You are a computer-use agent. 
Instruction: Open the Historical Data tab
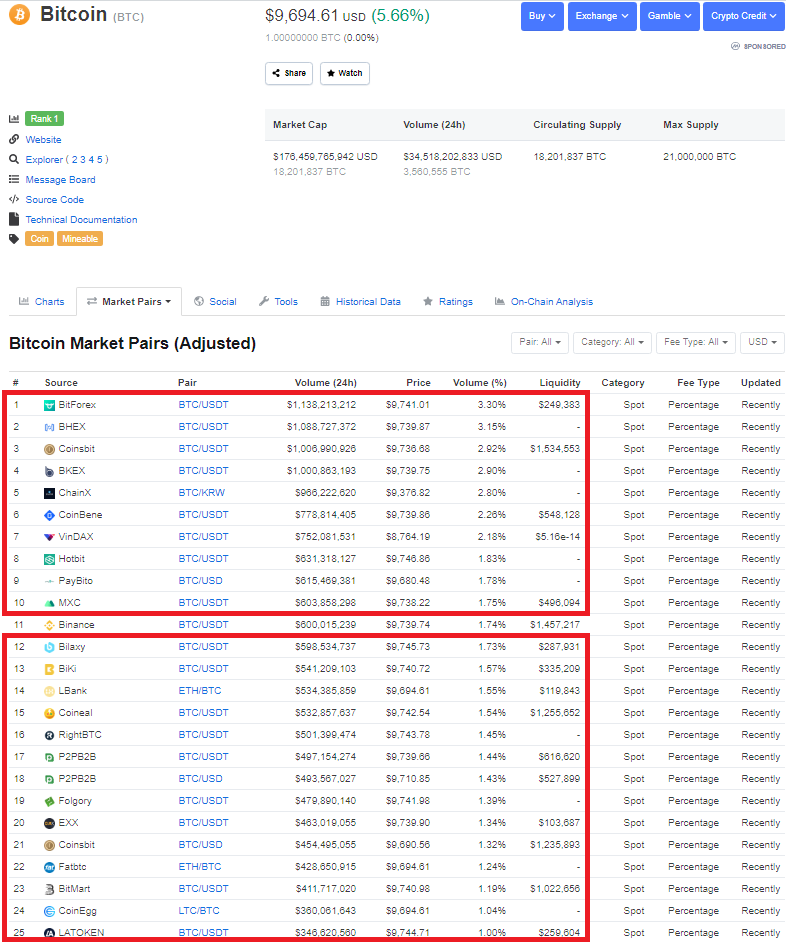click(x=361, y=302)
